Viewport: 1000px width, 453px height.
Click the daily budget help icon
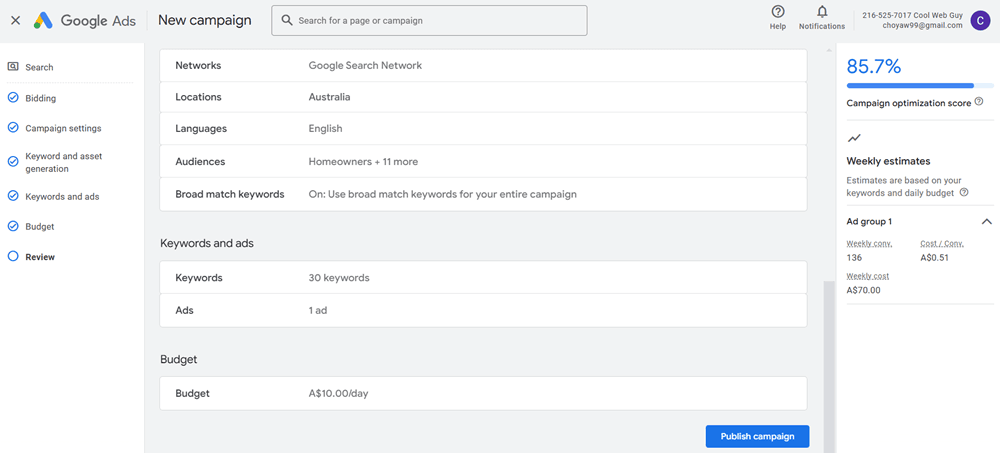[x=964, y=193]
